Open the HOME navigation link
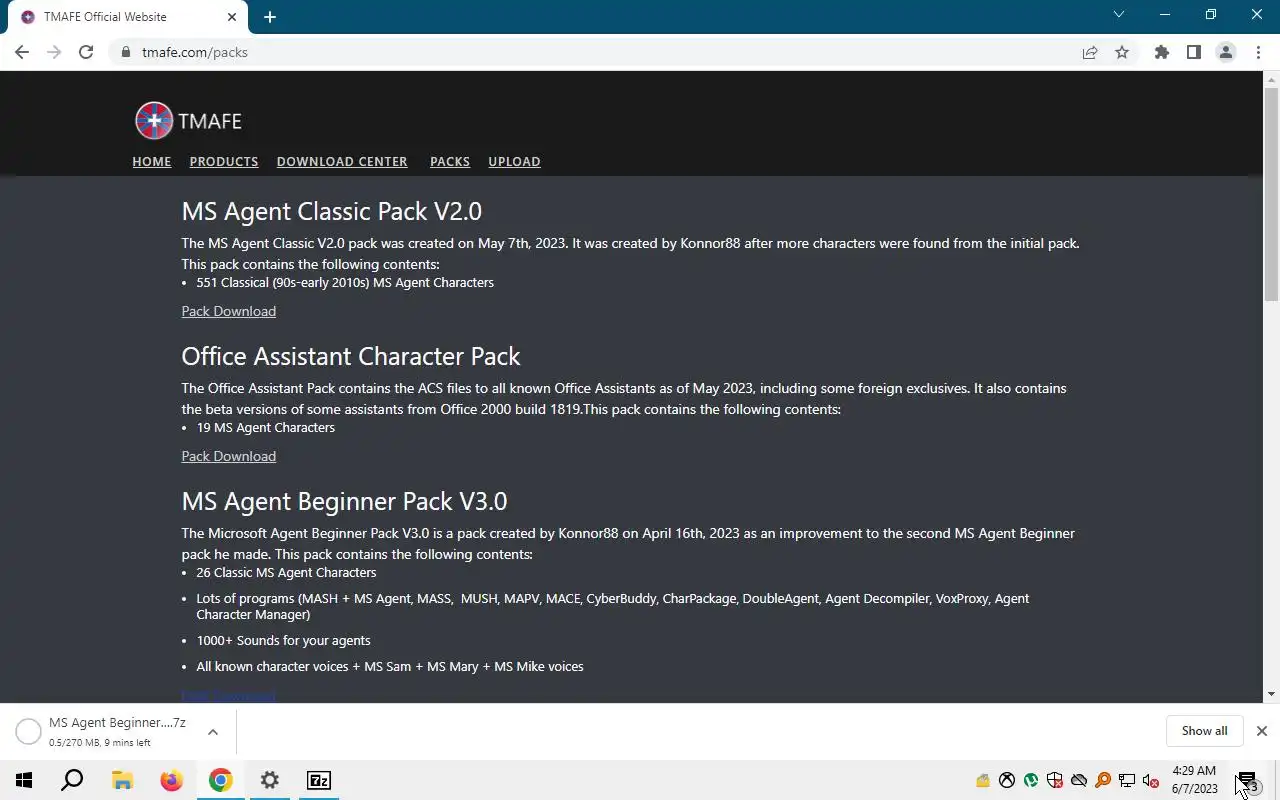The image size is (1280, 800). pyautogui.click(x=152, y=161)
